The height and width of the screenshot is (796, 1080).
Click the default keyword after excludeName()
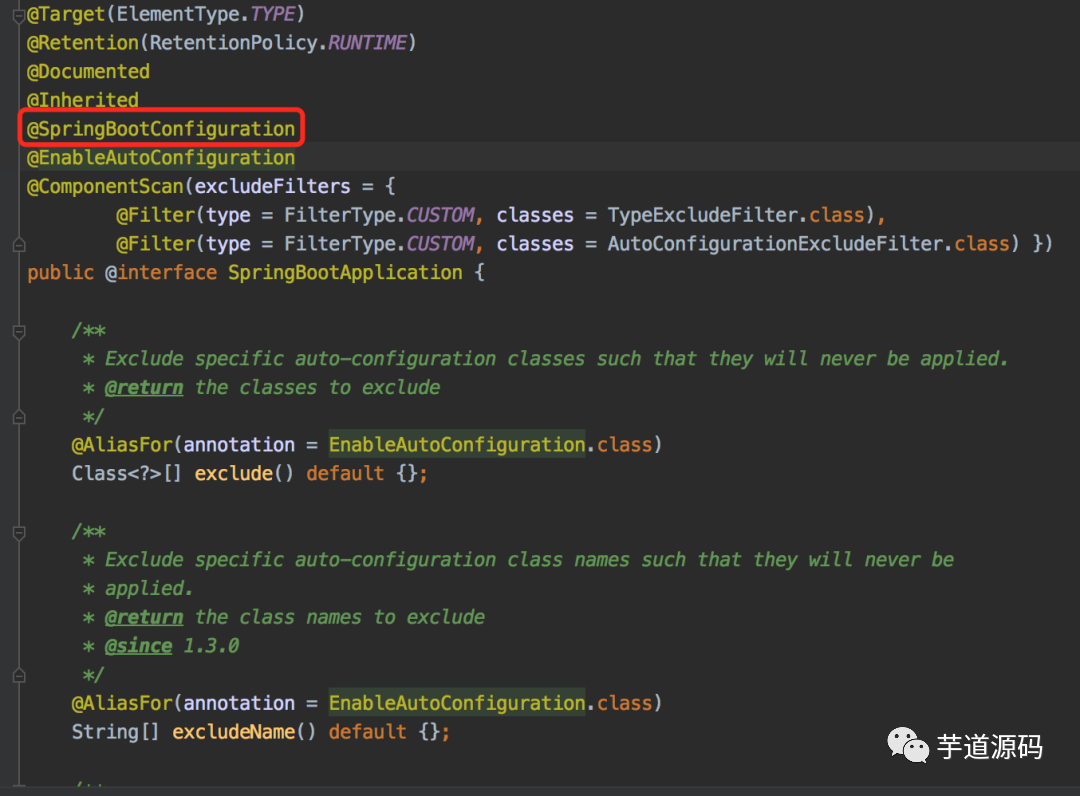pos(367,732)
